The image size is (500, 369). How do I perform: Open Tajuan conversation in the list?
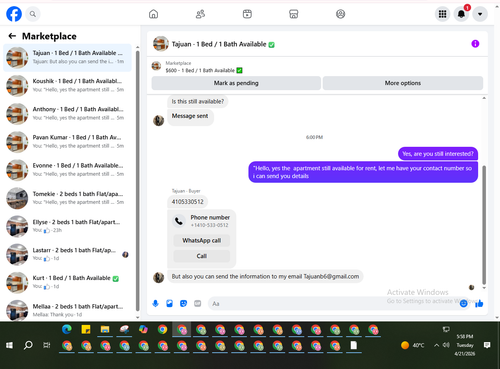[x=67, y=57]
